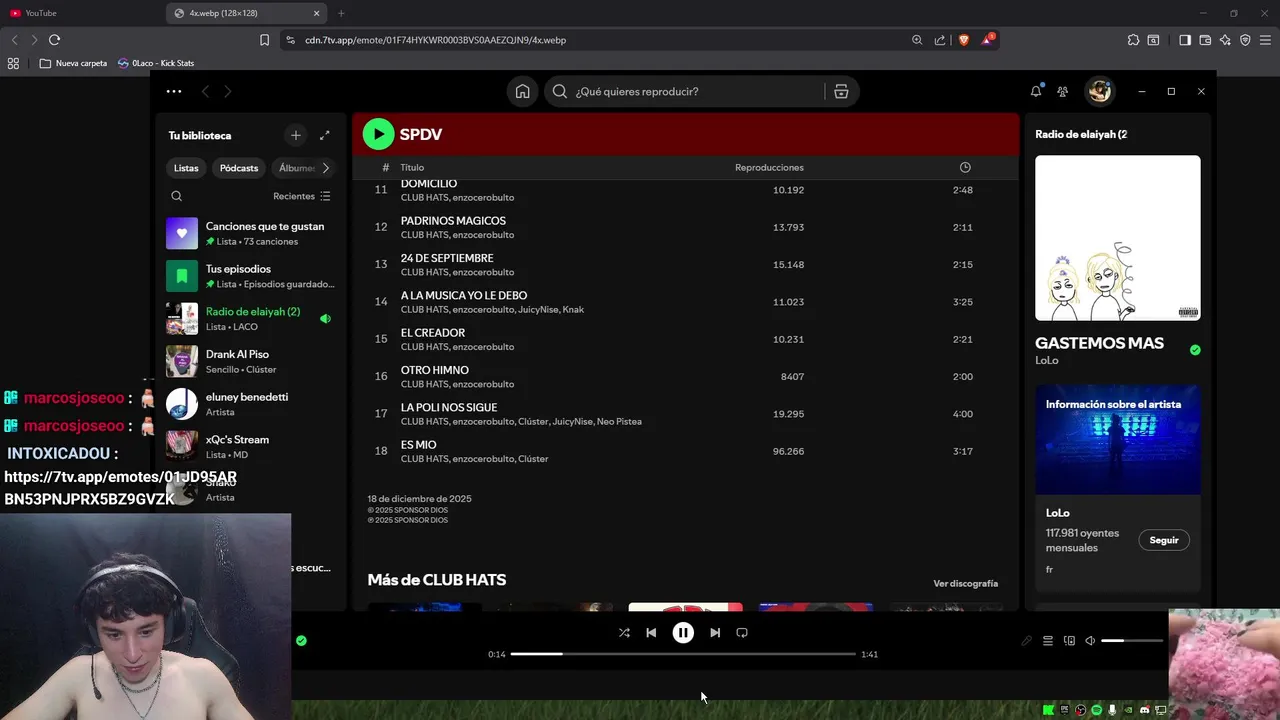Skip to the previous track
1280x720 pixels.
point(651,632)
